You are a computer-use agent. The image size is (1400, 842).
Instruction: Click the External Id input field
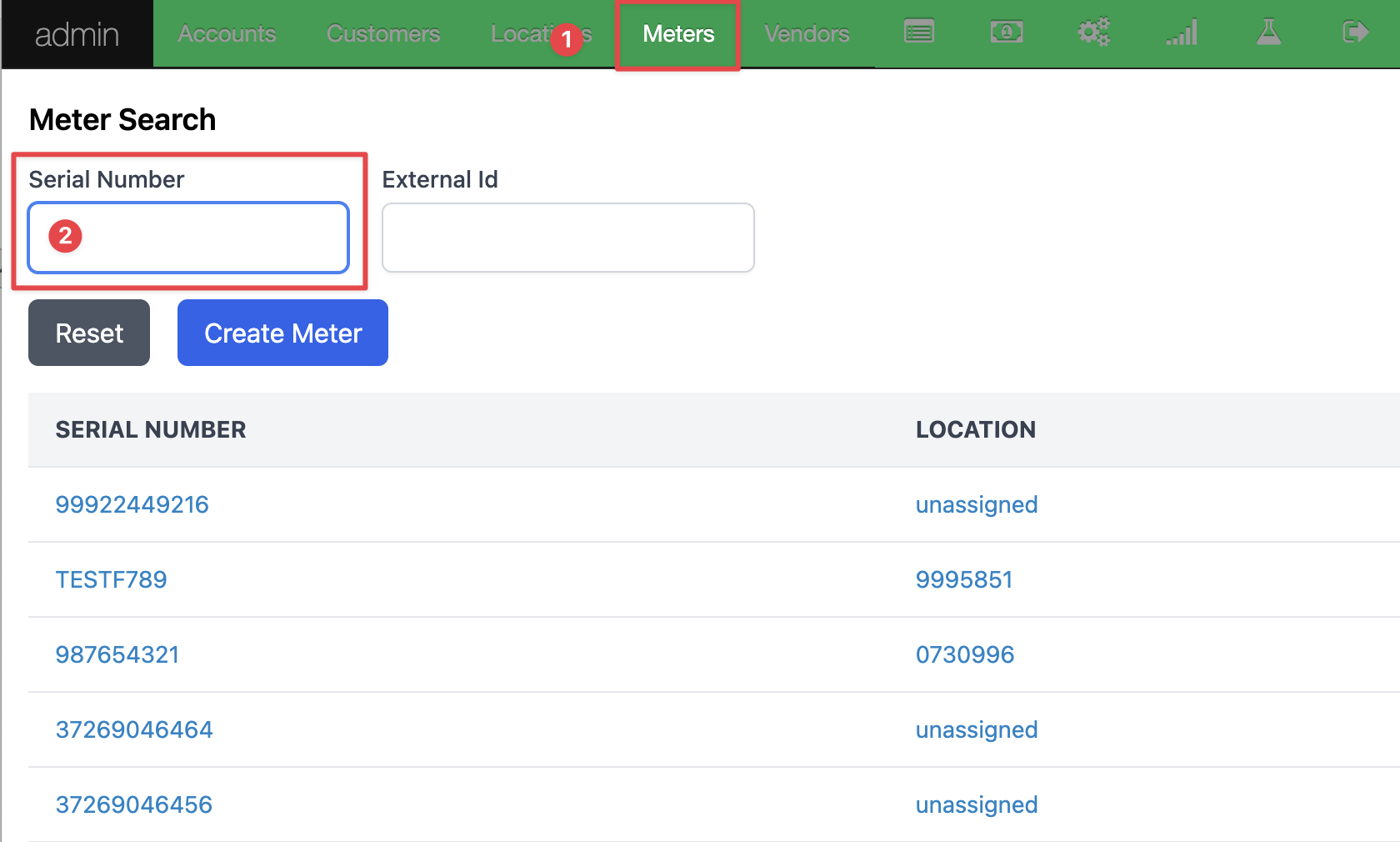[x=567, y=238]
